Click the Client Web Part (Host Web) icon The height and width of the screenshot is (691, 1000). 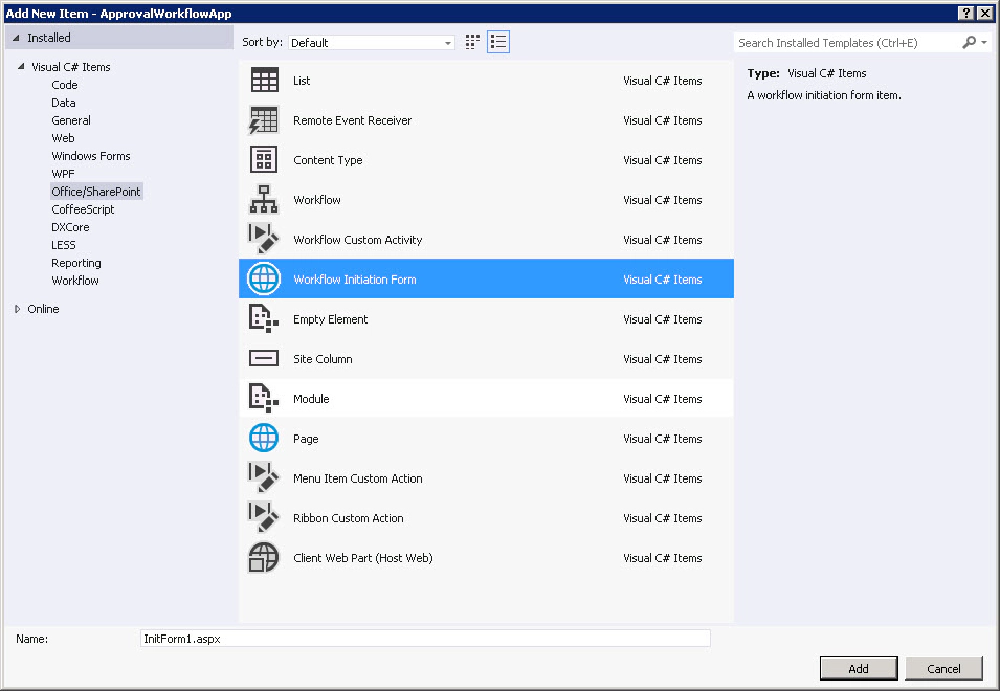pyautogui.click(x=263, y=558)
